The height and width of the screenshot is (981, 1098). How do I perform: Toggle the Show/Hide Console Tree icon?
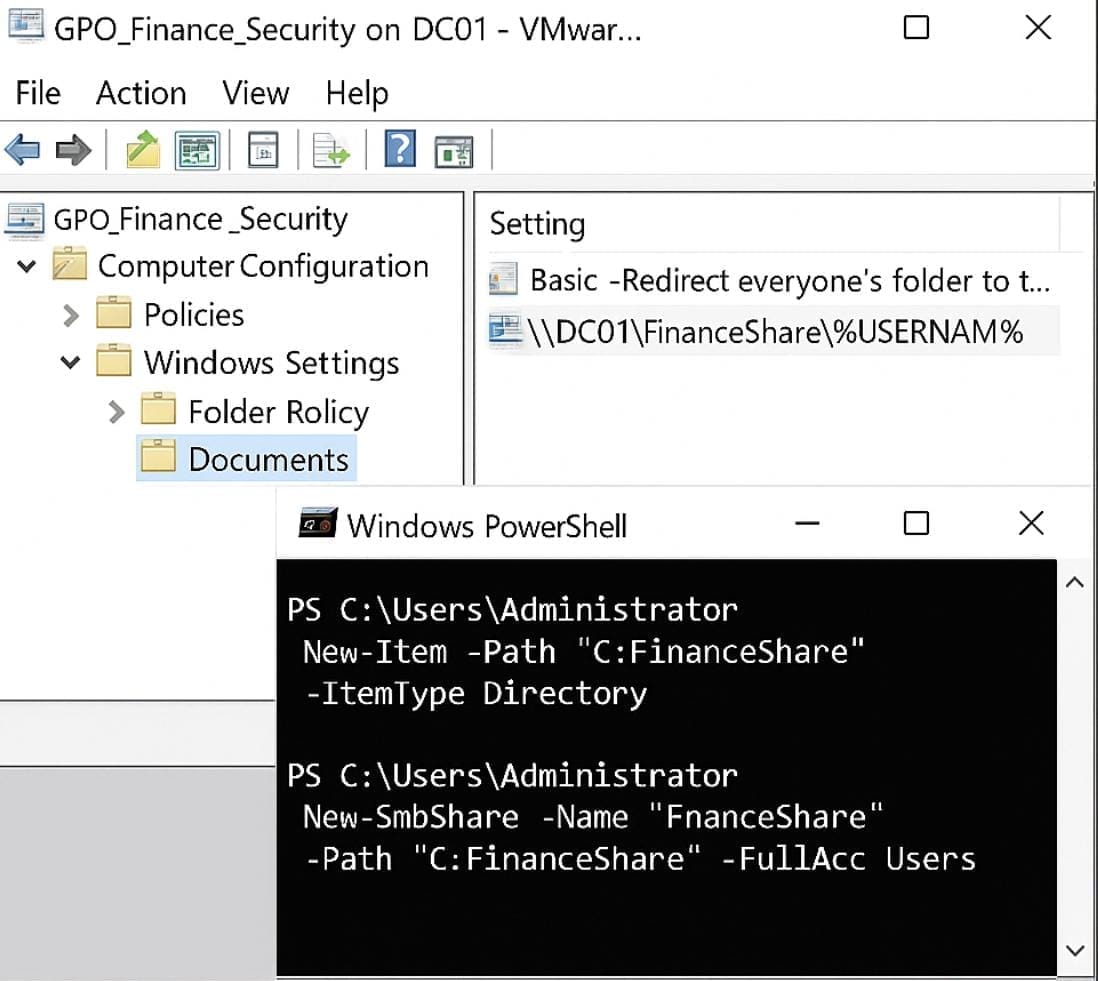point(197,151)
